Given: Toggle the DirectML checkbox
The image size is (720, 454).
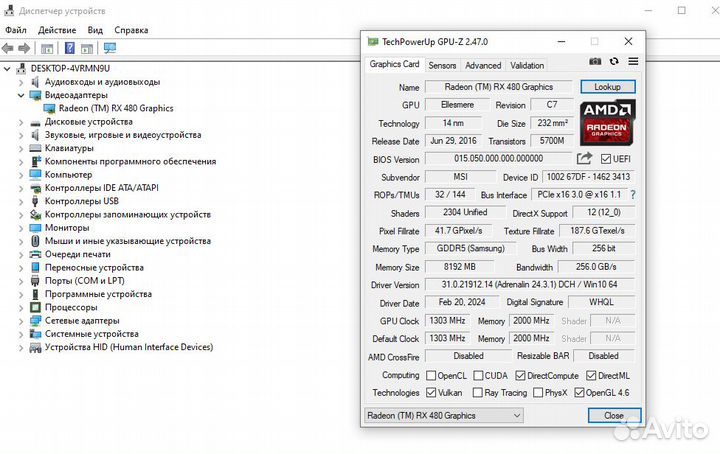Looking at the screenshot, I should coord(591,376).
